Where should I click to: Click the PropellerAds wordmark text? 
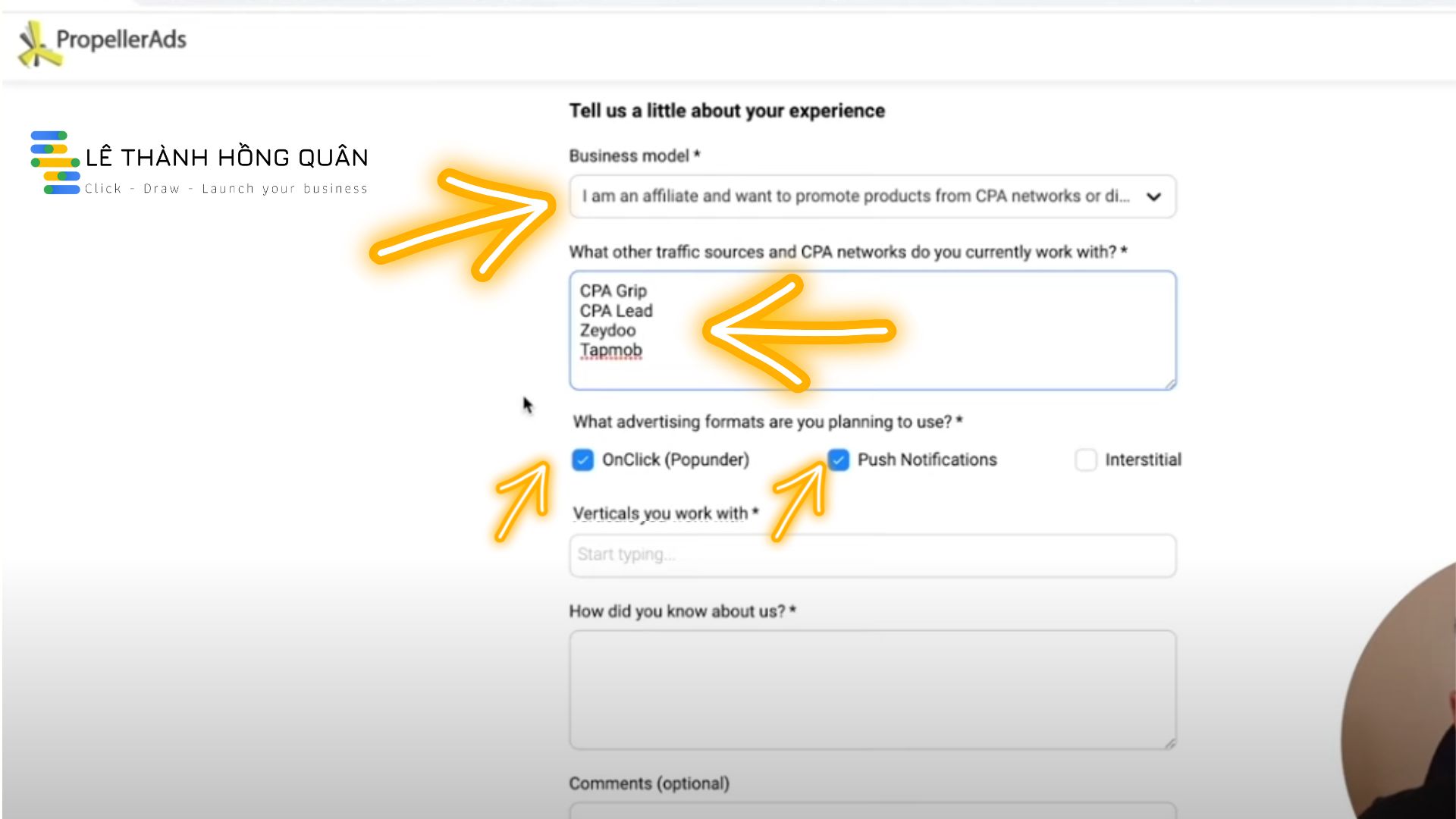tap(121, 39)
